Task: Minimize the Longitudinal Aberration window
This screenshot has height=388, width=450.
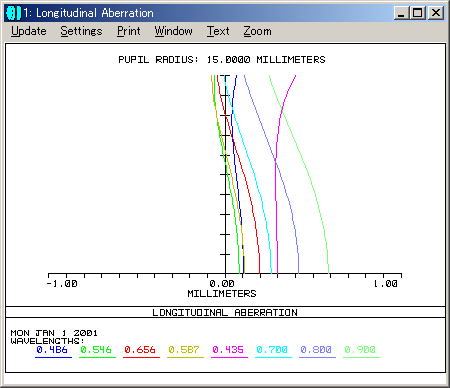Action: click(401, 13)
